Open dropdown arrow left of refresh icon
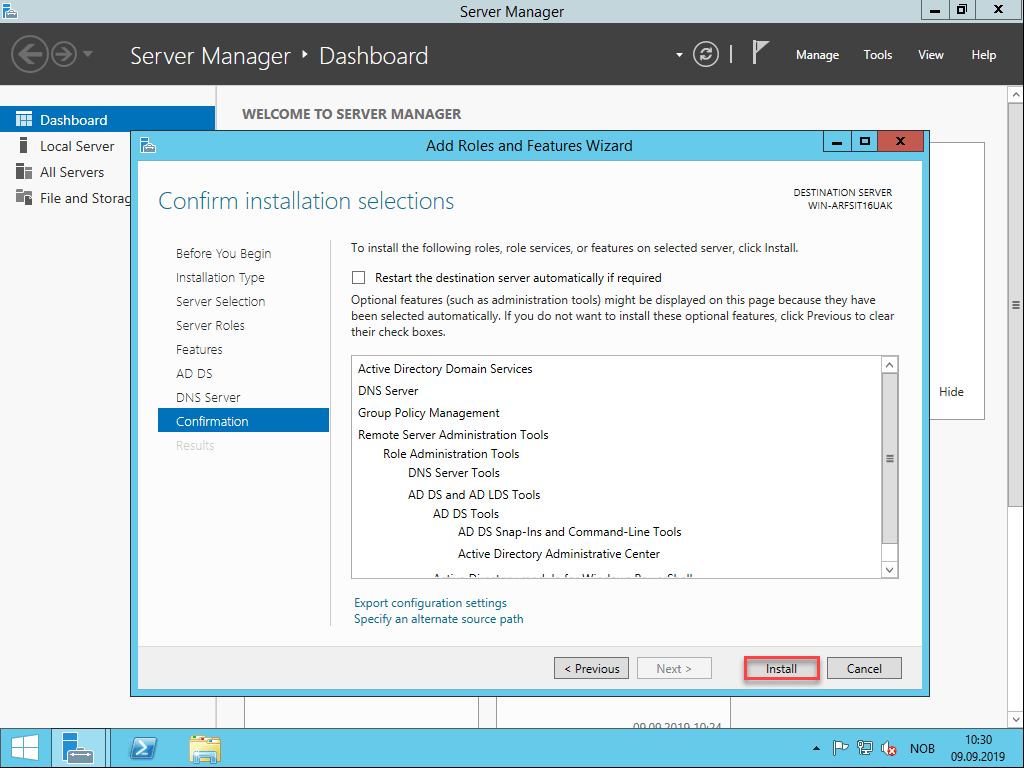 tap(679, 55)
